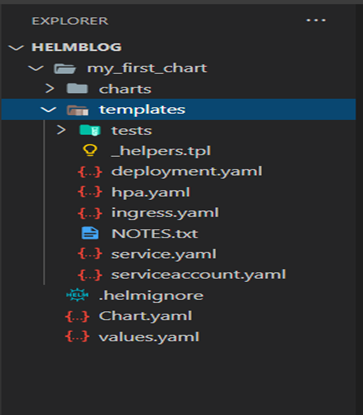Click the Helm icon next to .helmignore
363x415 pixels.
click(x=77, y=295)
